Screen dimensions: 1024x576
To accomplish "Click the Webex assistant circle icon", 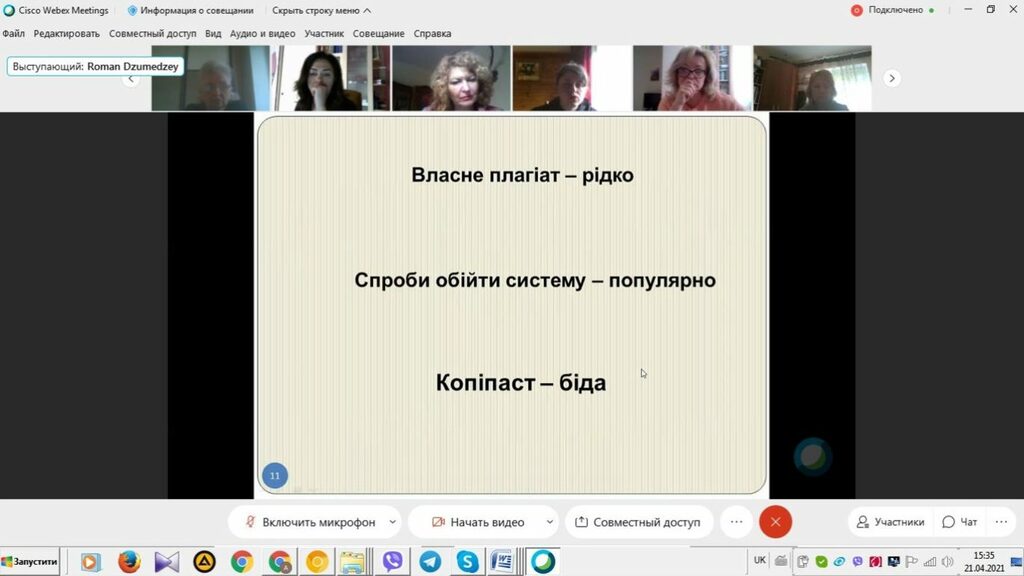I will 812,457.
